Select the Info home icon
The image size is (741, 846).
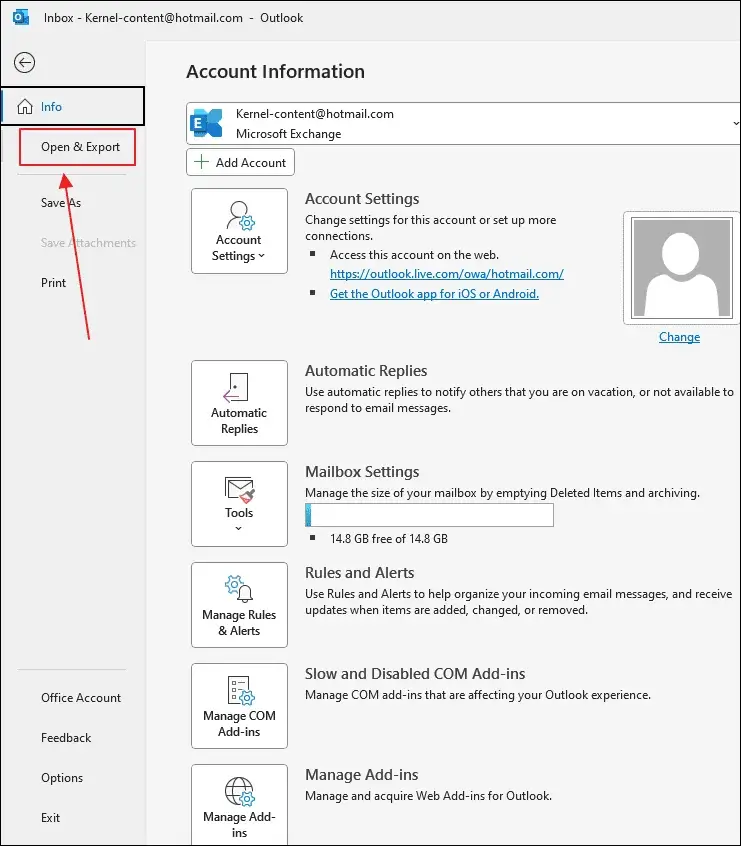[x=25, y=107]
